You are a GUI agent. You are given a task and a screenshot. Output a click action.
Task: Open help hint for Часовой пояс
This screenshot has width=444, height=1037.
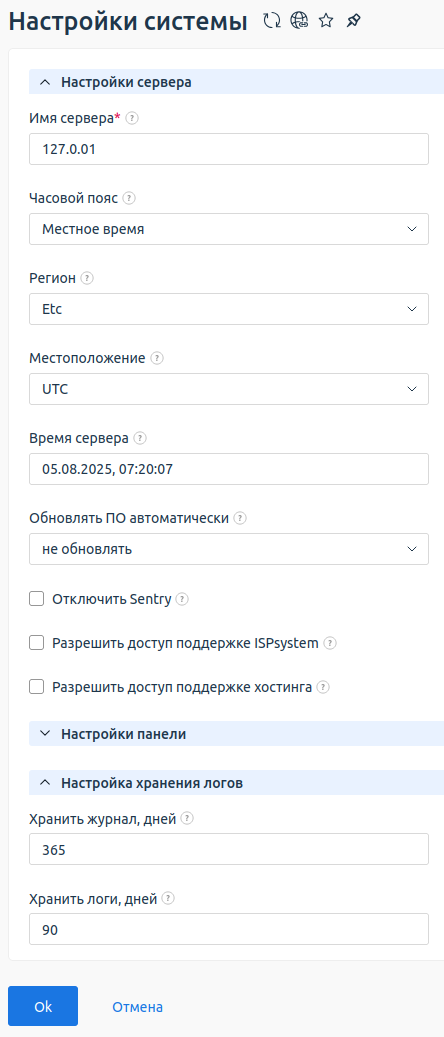point(129,198)
